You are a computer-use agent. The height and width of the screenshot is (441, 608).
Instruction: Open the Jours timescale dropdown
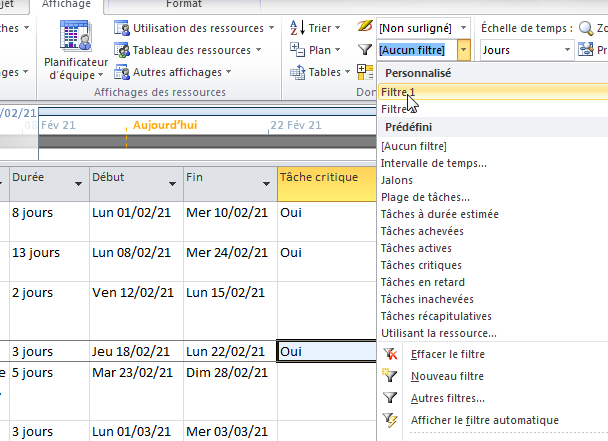pos(567,49)
